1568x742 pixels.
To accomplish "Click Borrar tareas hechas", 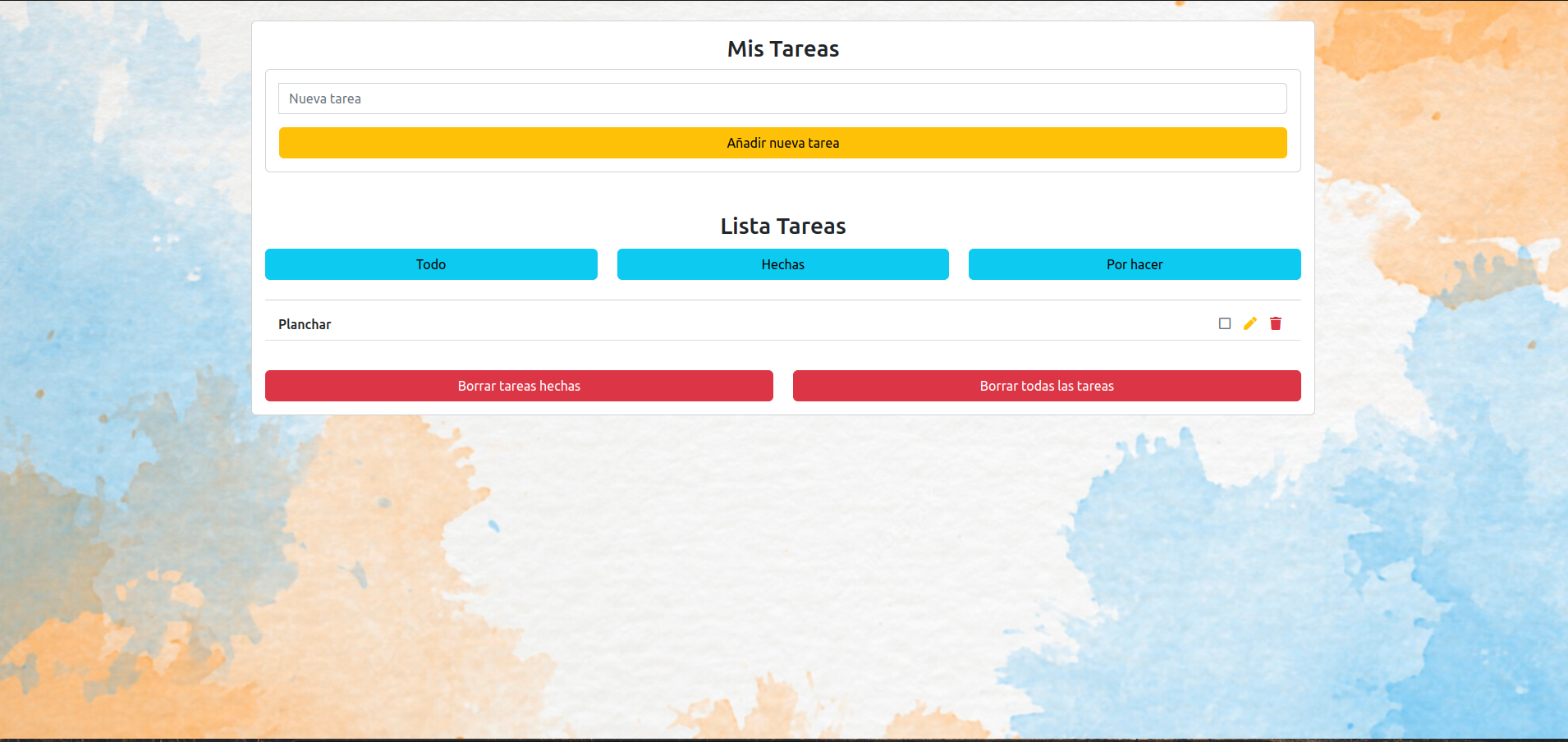I will click(x=518, y=385).
